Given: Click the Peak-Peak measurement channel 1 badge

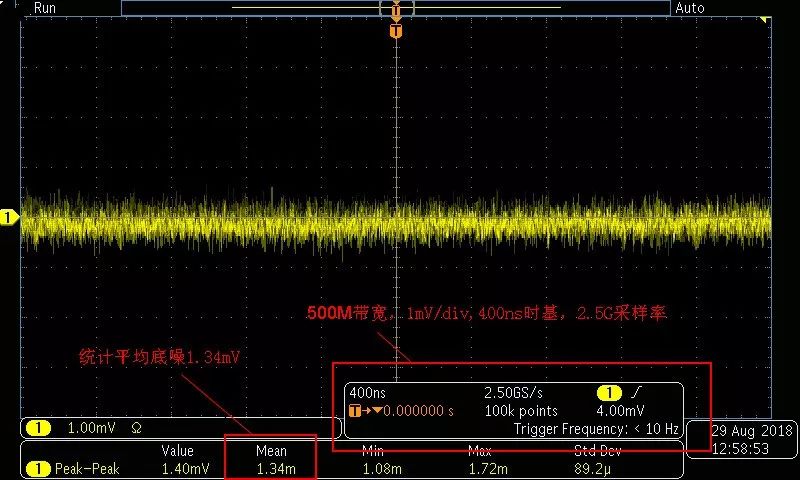Looking at the screenshot, I should click(x=38, y=468).
